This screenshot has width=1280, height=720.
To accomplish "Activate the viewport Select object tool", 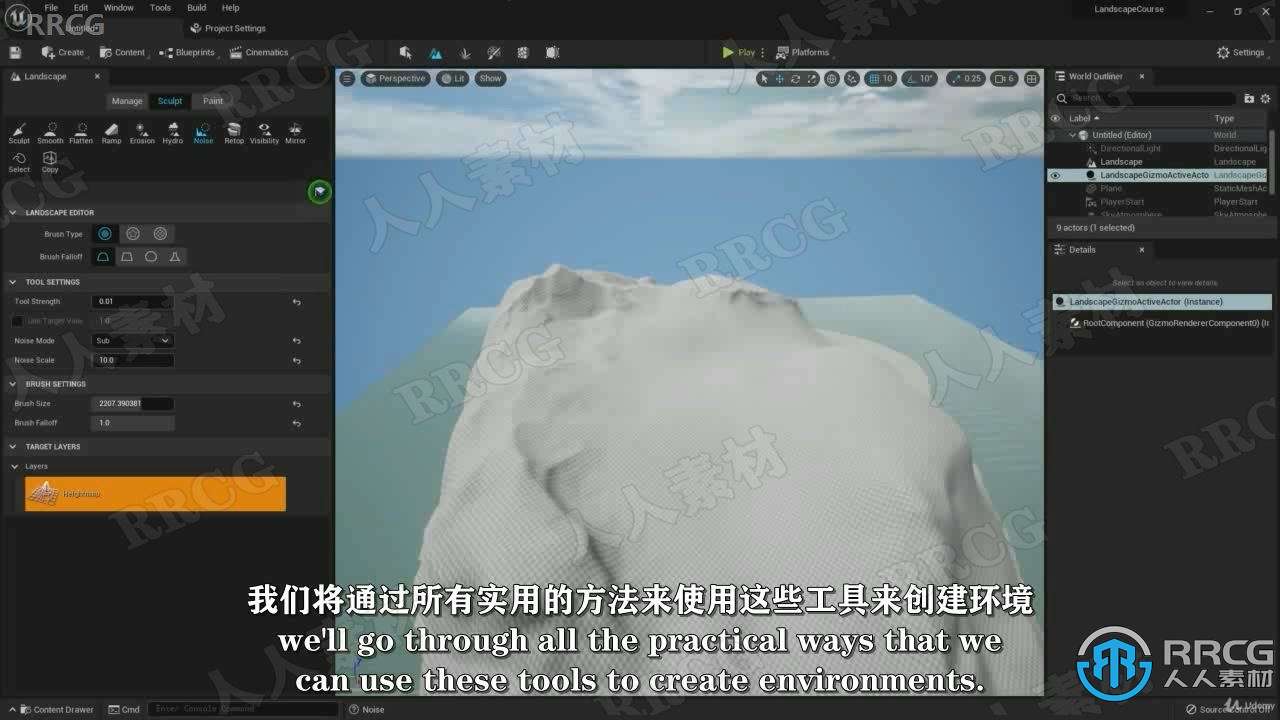I will click(764, 78).
